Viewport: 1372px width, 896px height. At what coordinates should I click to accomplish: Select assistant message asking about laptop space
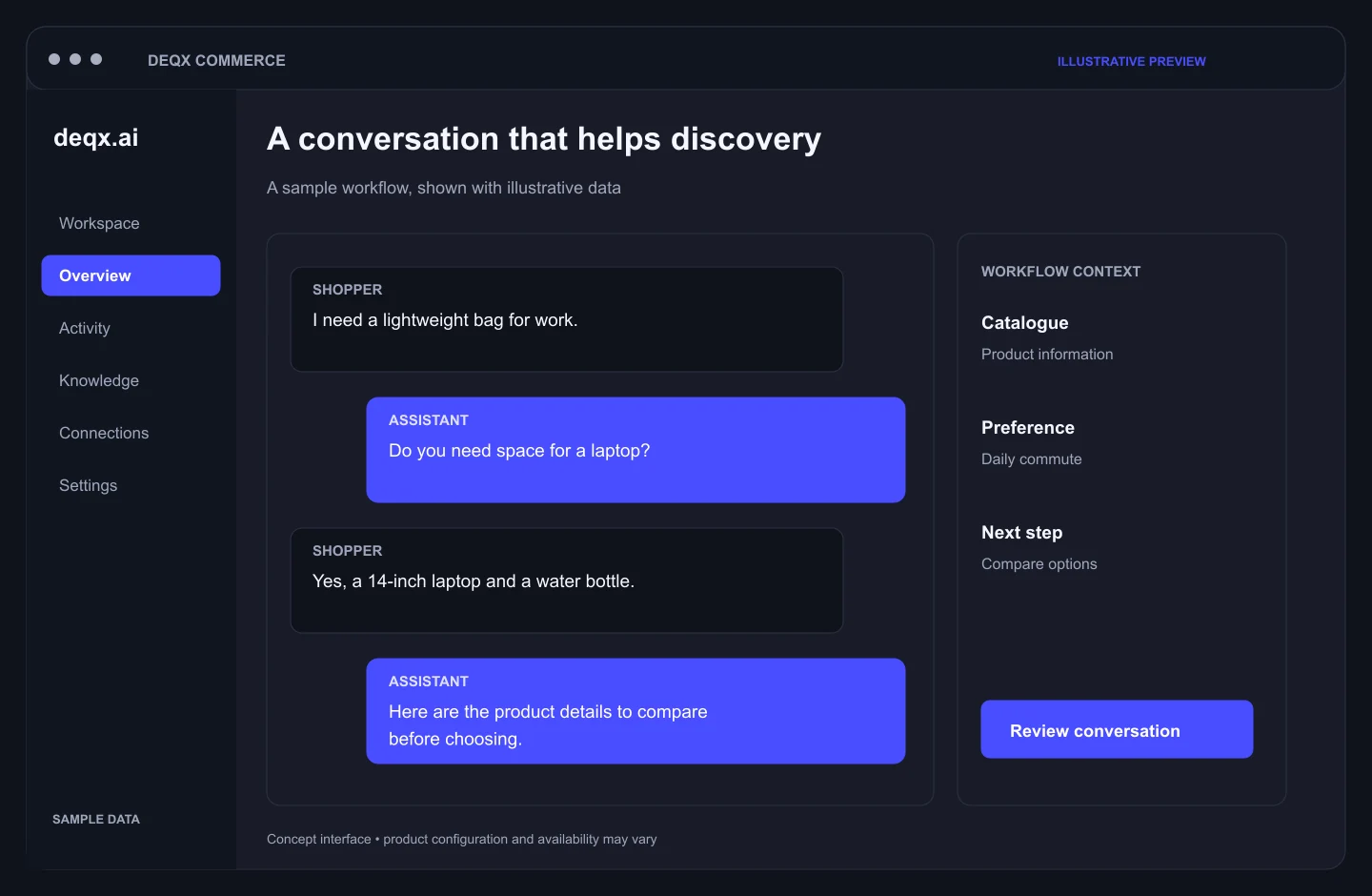(x=636, y=450)
